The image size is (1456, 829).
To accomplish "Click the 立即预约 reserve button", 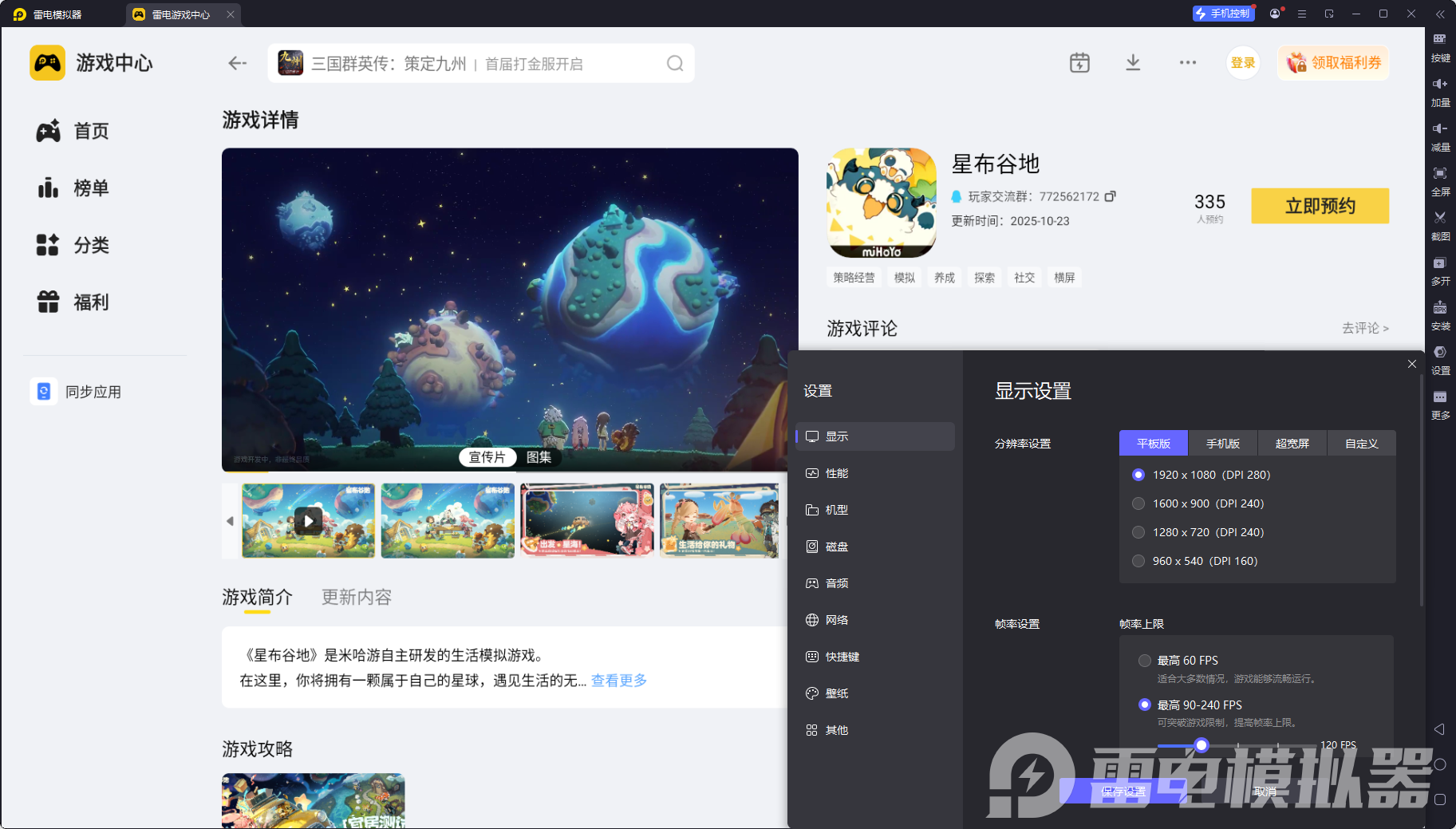I will point(1320,206).
